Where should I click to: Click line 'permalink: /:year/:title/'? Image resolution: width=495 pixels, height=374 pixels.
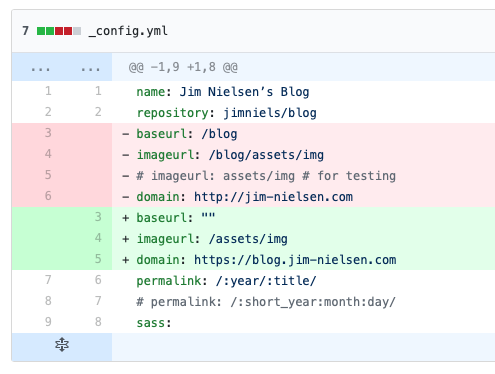226,281
